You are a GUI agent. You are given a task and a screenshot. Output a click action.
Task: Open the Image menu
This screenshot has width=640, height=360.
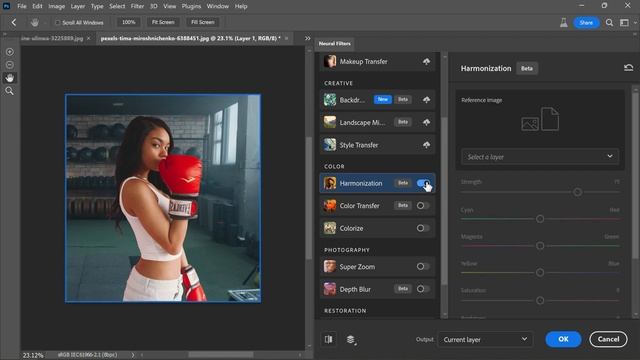coord(56,6)
